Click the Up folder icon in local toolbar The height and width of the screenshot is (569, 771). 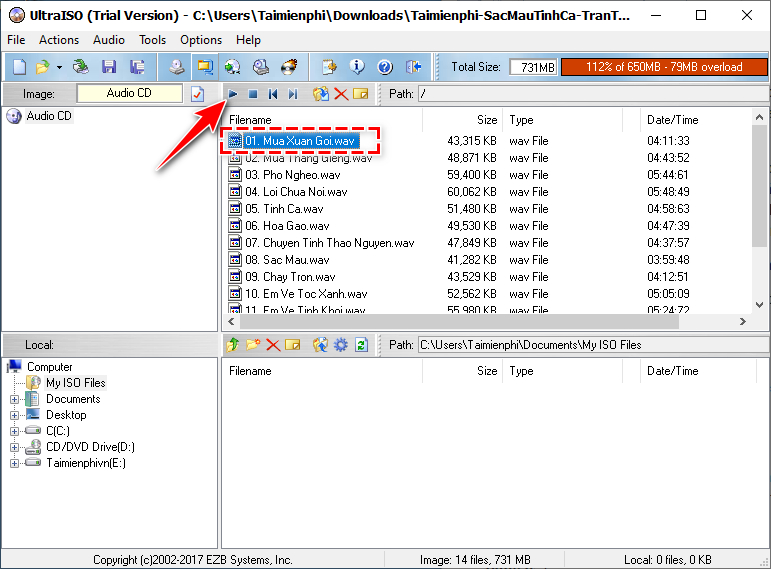point(233,345)
